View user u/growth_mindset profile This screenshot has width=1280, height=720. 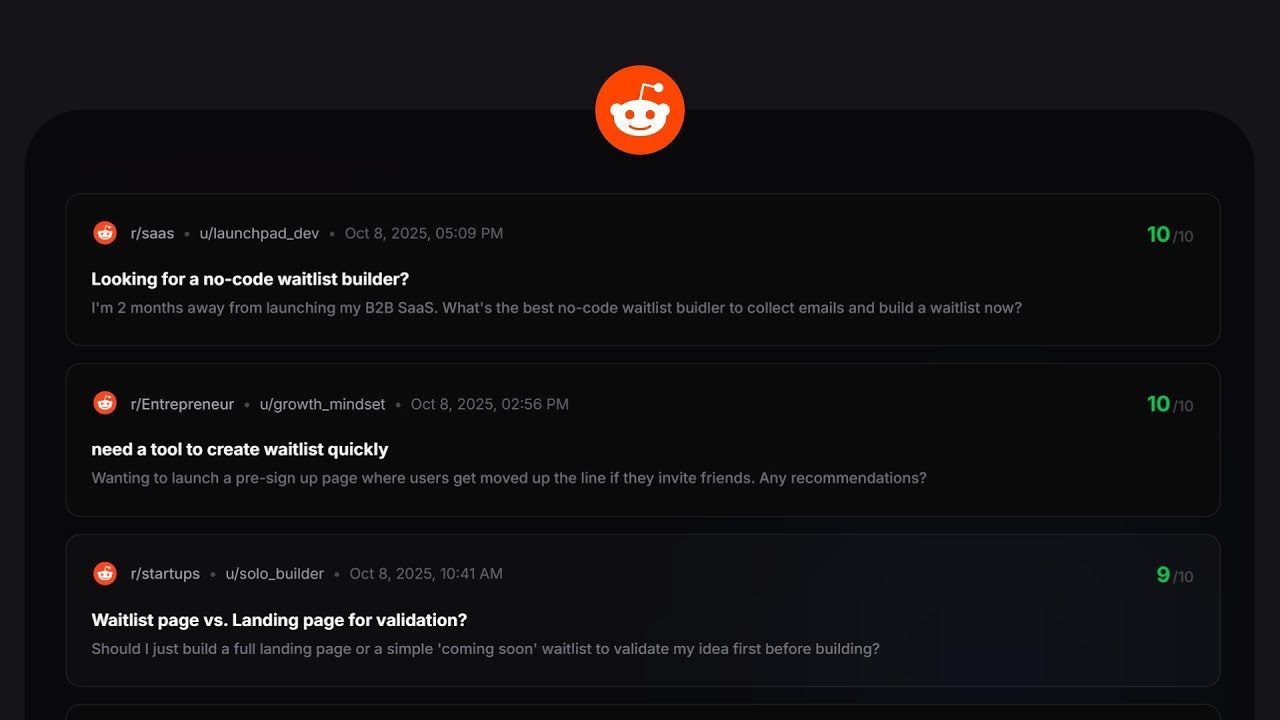click(x=322, y=404)
